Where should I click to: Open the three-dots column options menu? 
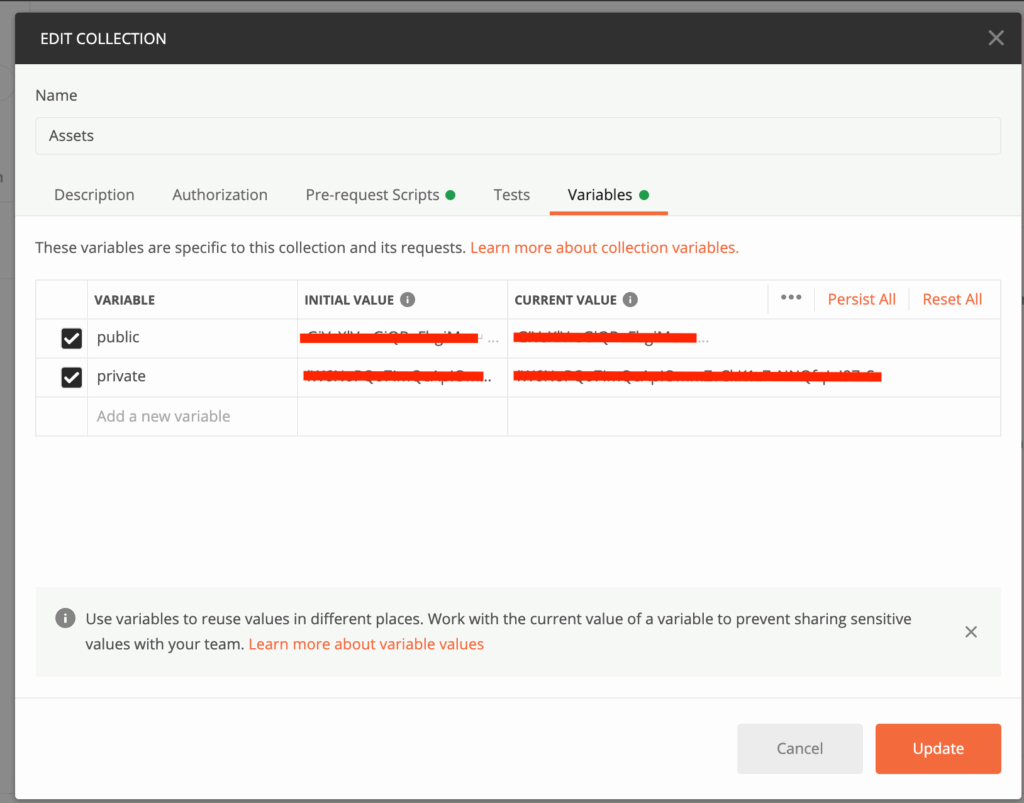tap(791, 298)
